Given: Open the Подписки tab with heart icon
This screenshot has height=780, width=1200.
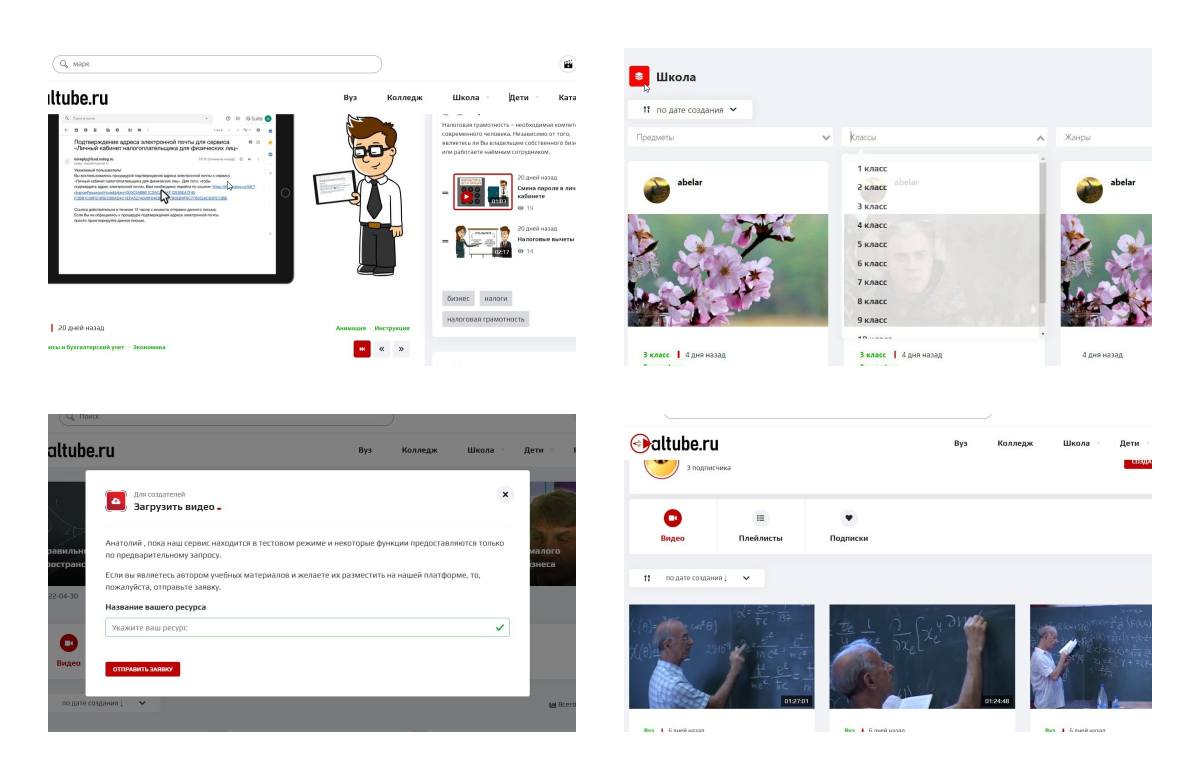Looking at the screenshot, I should (x=848, y=526).
